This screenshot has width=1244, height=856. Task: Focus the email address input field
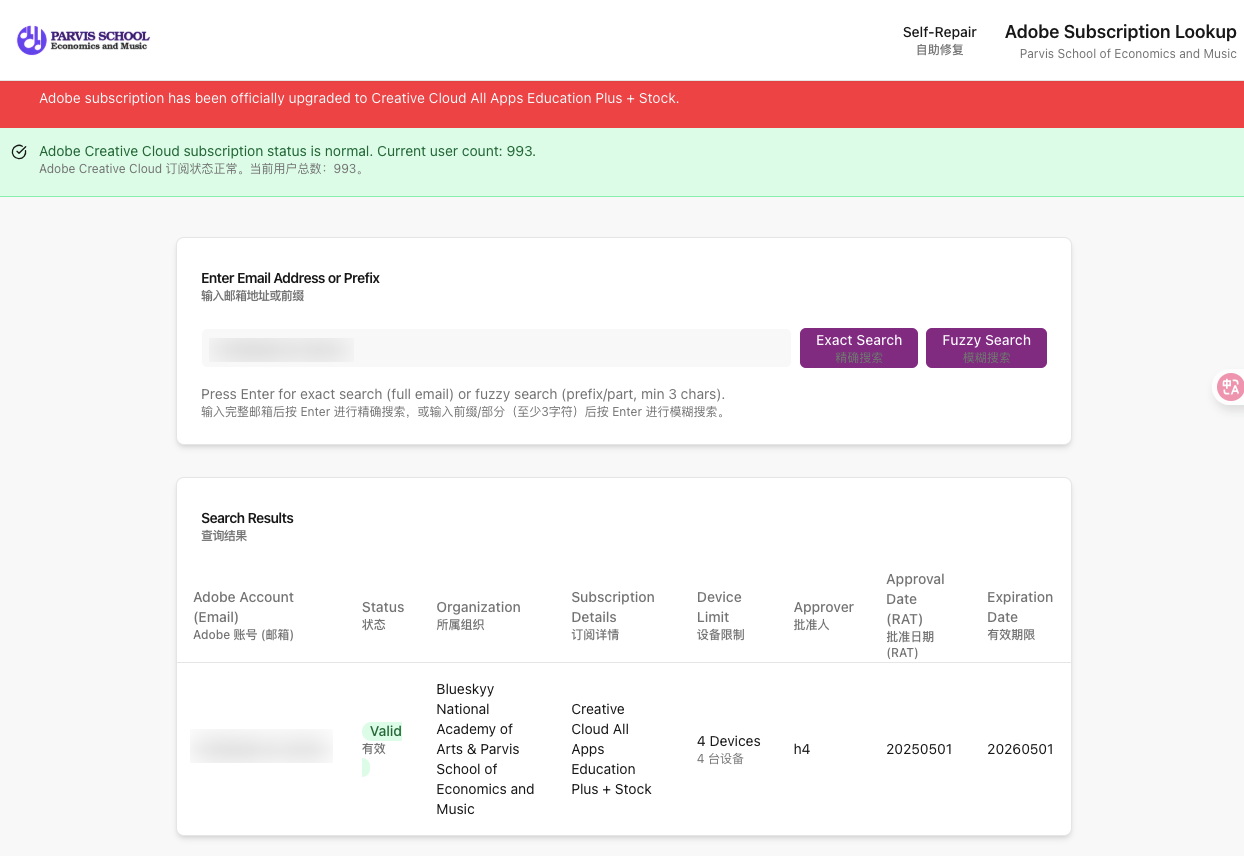pyautogui.click(x=496, y=348)
